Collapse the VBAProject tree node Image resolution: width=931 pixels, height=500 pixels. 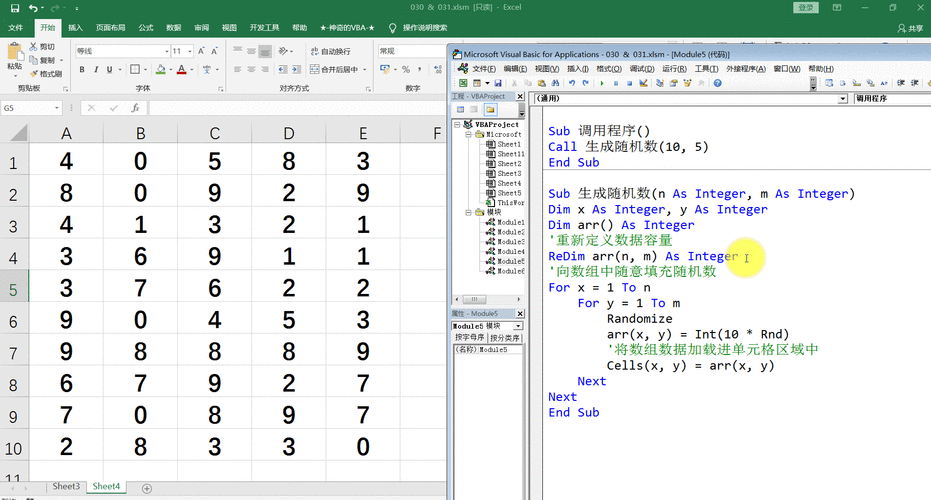click(458, 125)
